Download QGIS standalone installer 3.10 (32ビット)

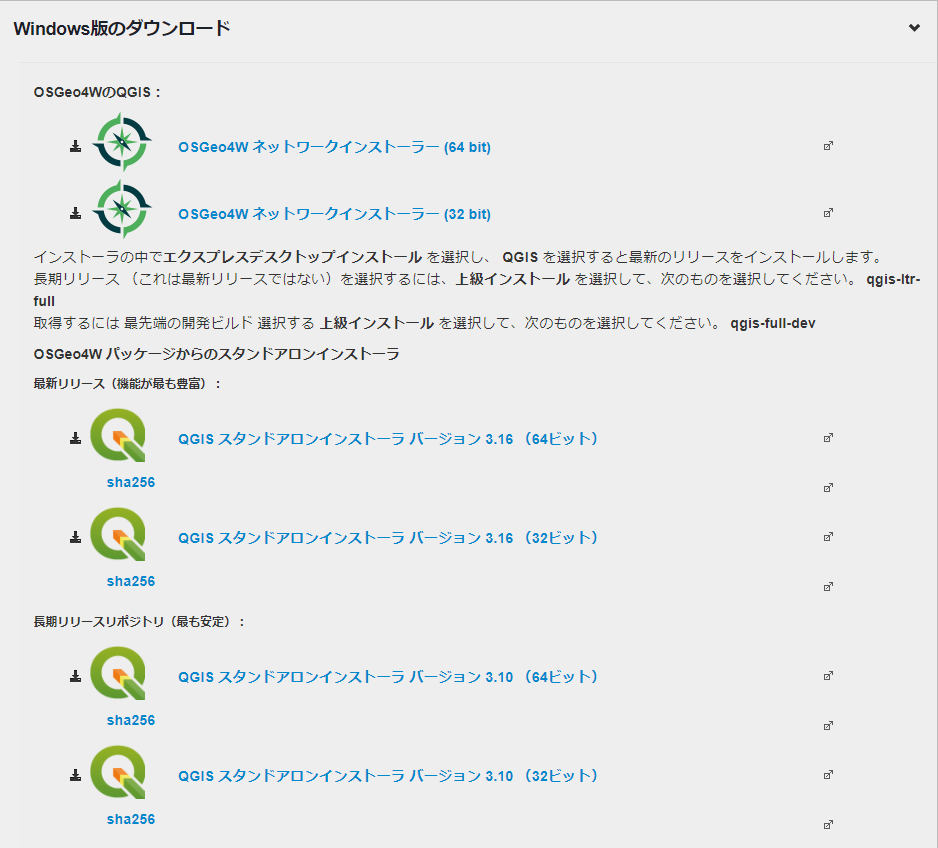388,776
